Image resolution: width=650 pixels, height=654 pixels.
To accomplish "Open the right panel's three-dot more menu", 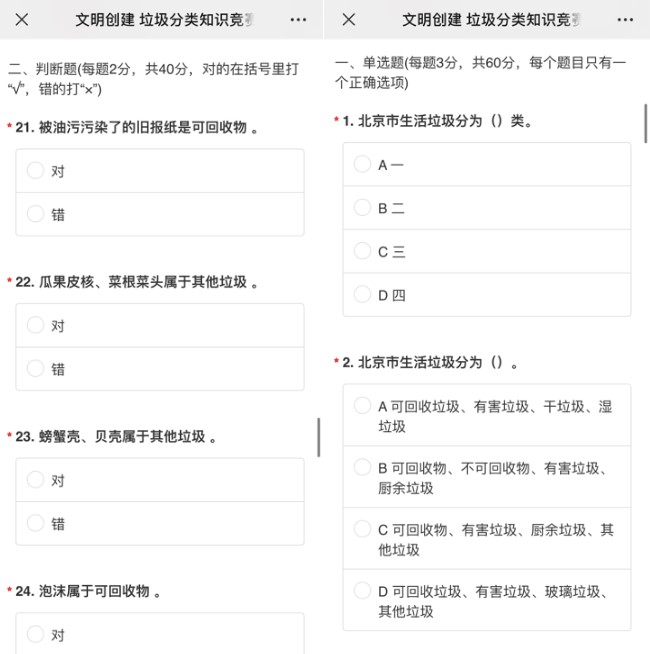I will [x=624, y=19].
